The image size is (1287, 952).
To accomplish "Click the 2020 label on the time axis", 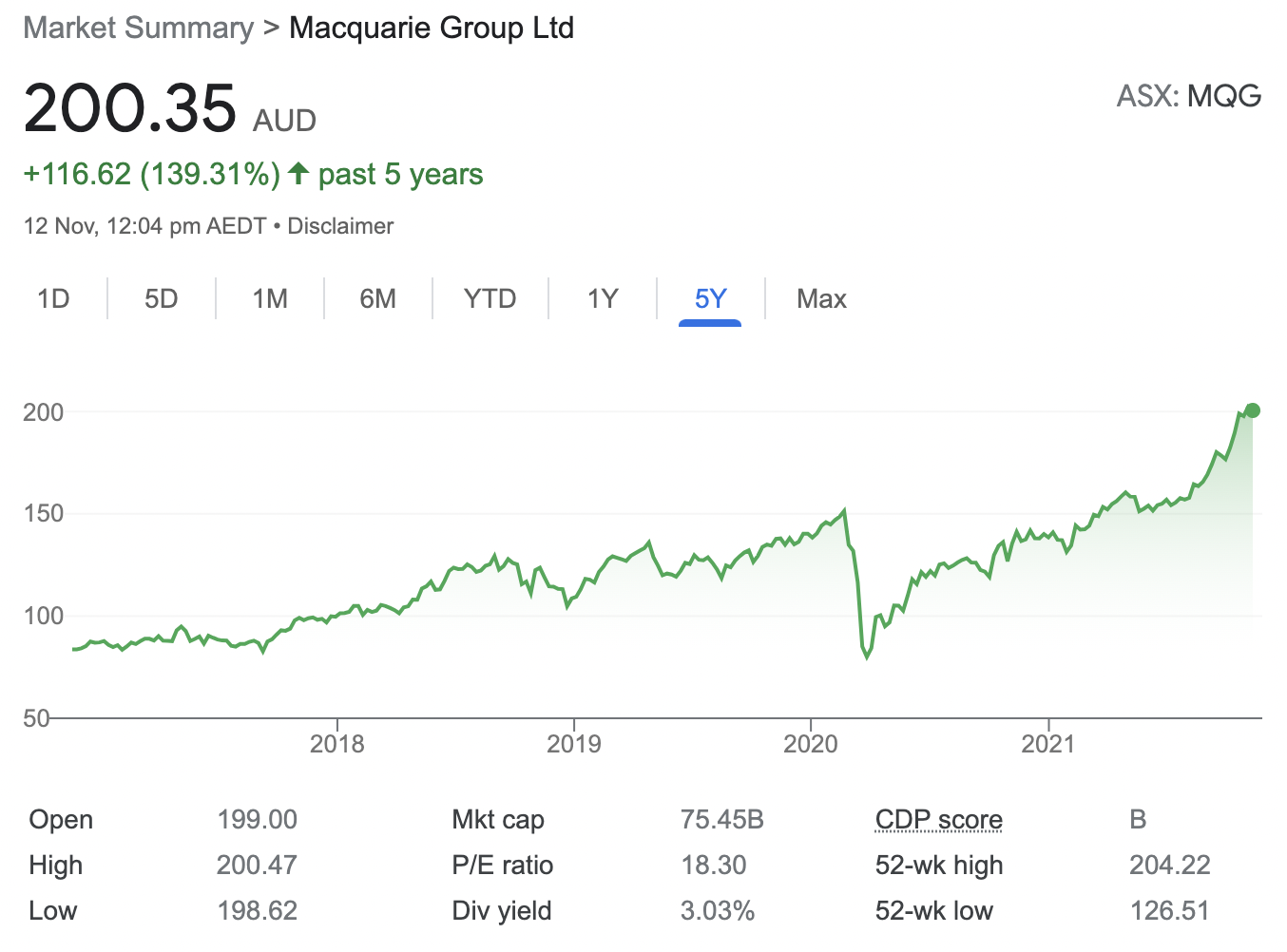I will (x=810, y=743).
